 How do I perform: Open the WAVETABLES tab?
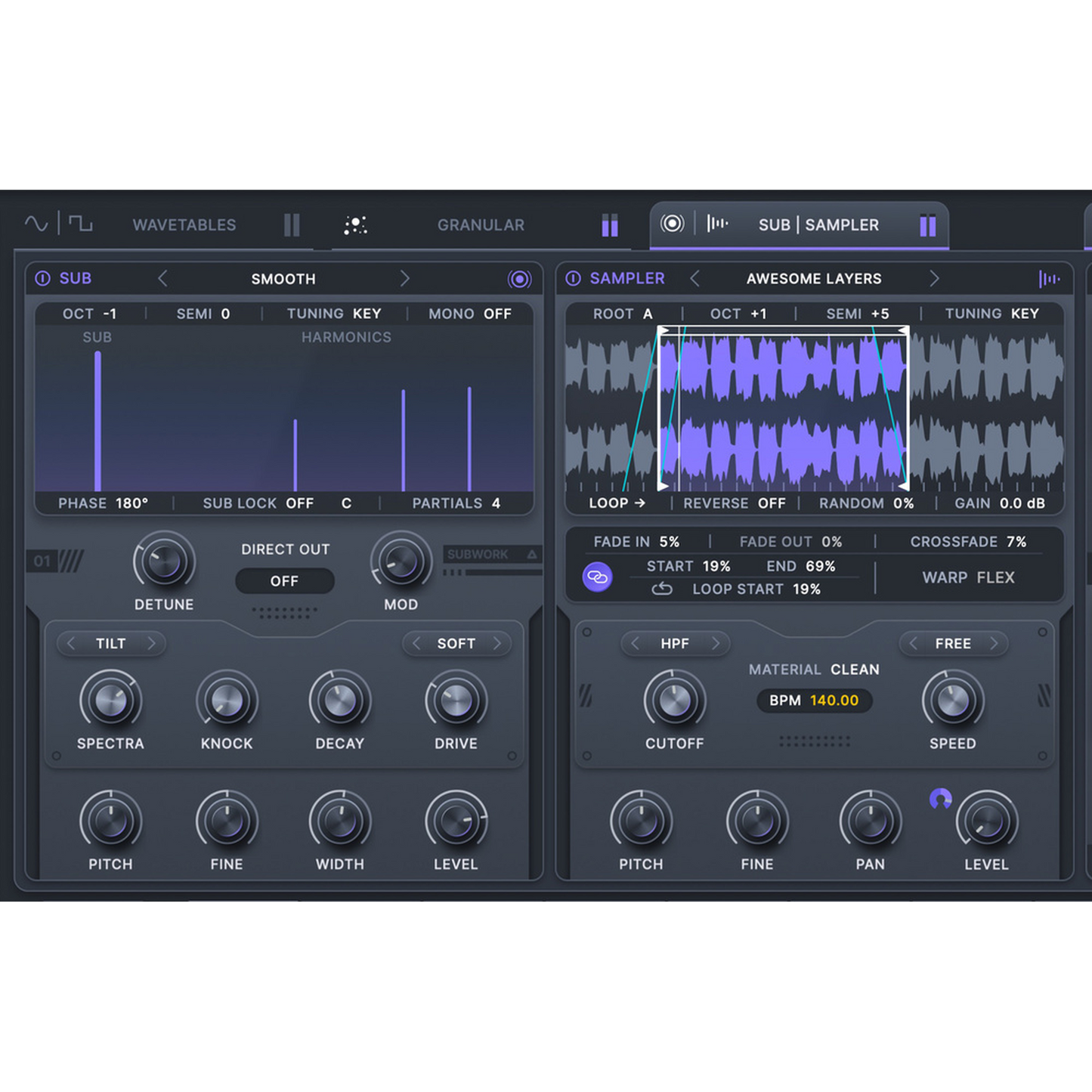(x=184, y=224)
